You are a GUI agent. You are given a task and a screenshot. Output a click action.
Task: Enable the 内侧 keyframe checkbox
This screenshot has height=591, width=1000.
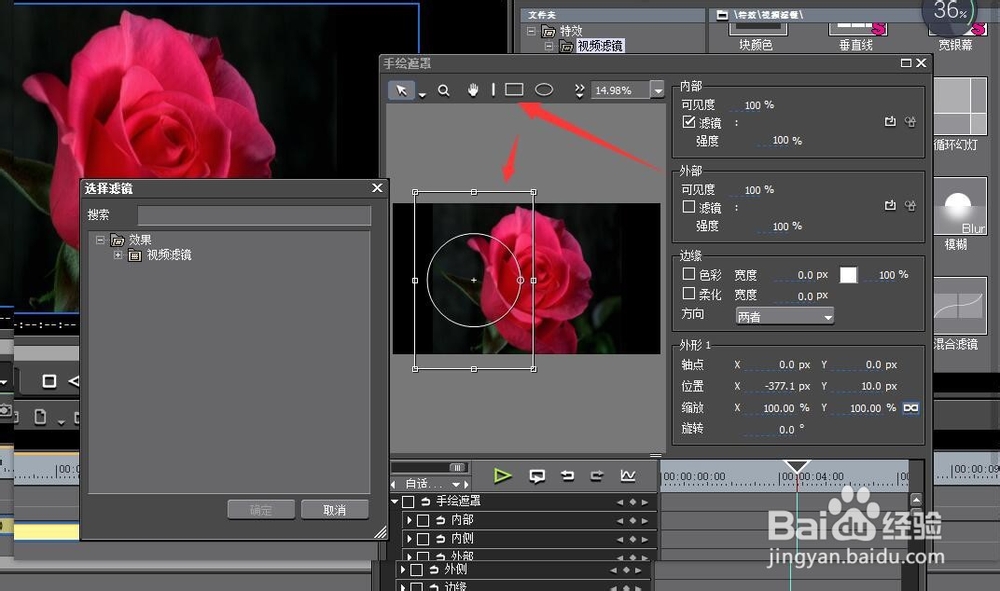click(423, 539)
